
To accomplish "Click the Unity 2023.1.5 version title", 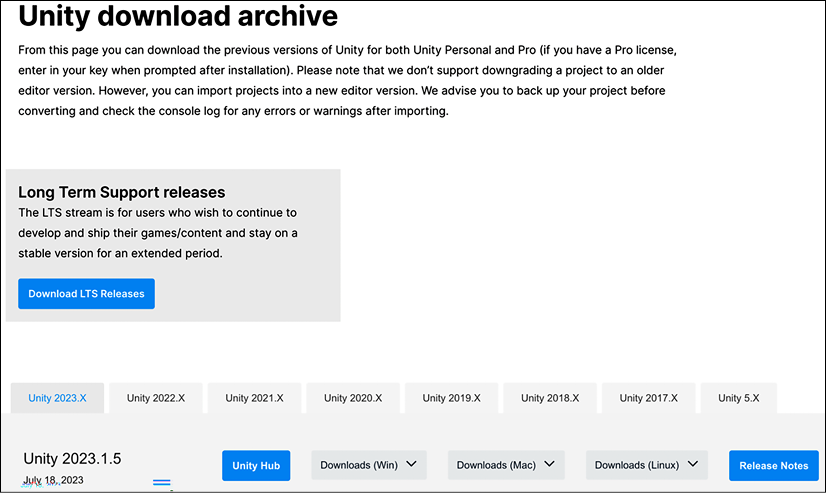I will (x=72, y=459).
